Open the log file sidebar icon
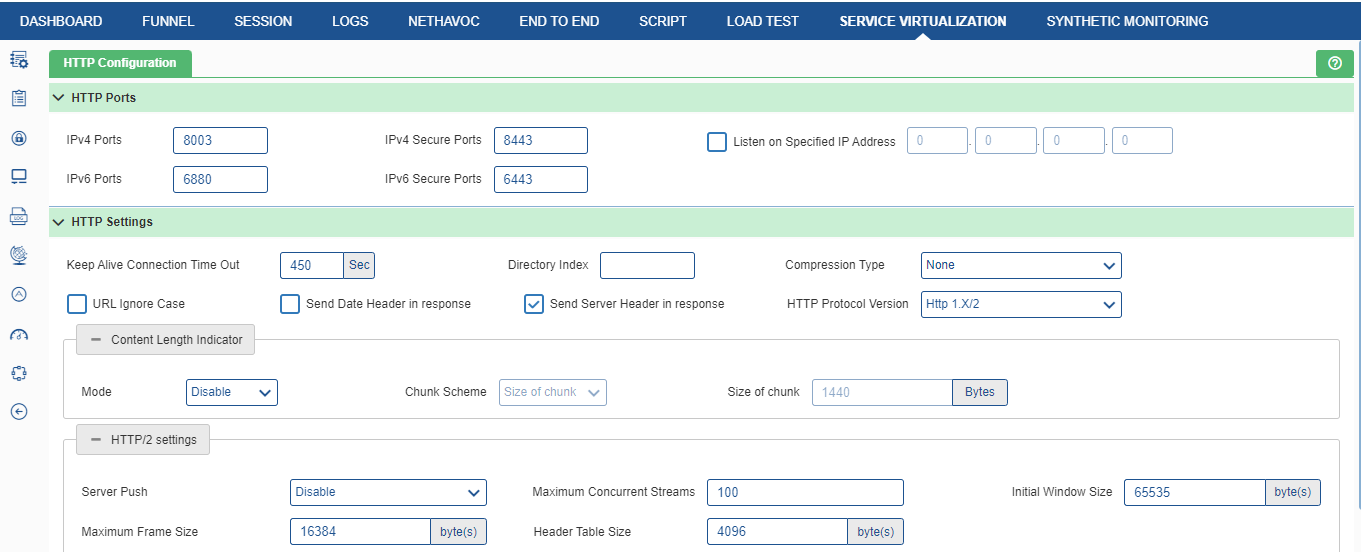Screen dimensions: 1361x552 [x=18, y=216]
